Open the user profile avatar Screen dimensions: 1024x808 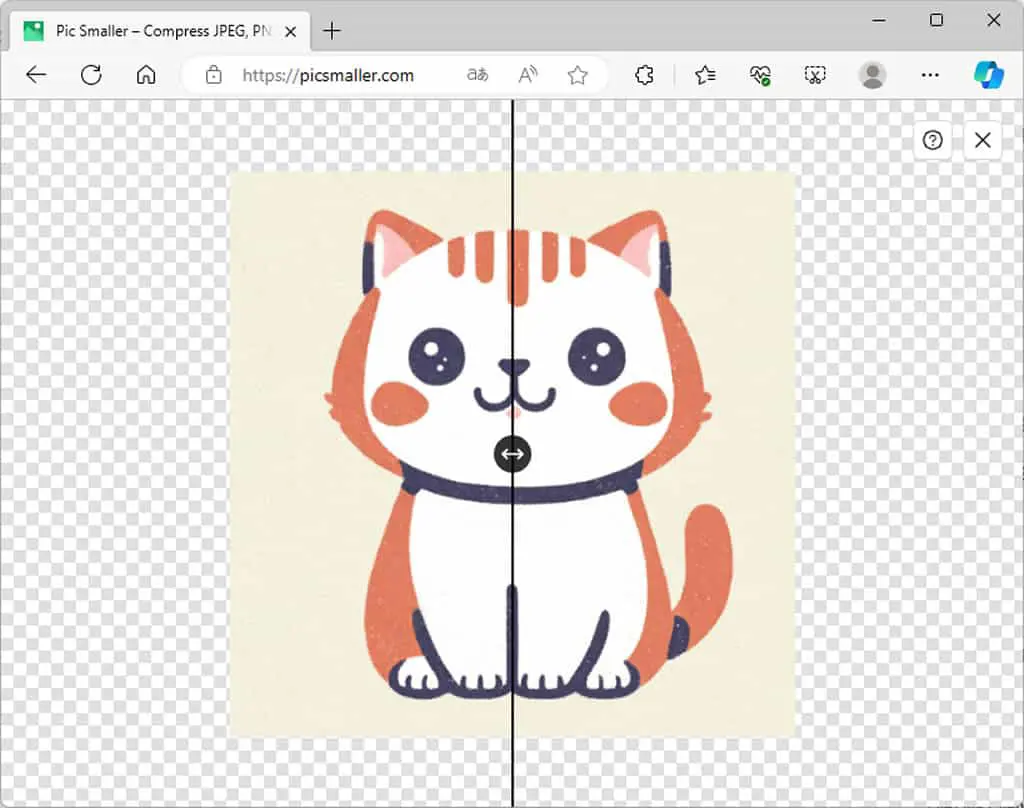click(x=872, y=75)
